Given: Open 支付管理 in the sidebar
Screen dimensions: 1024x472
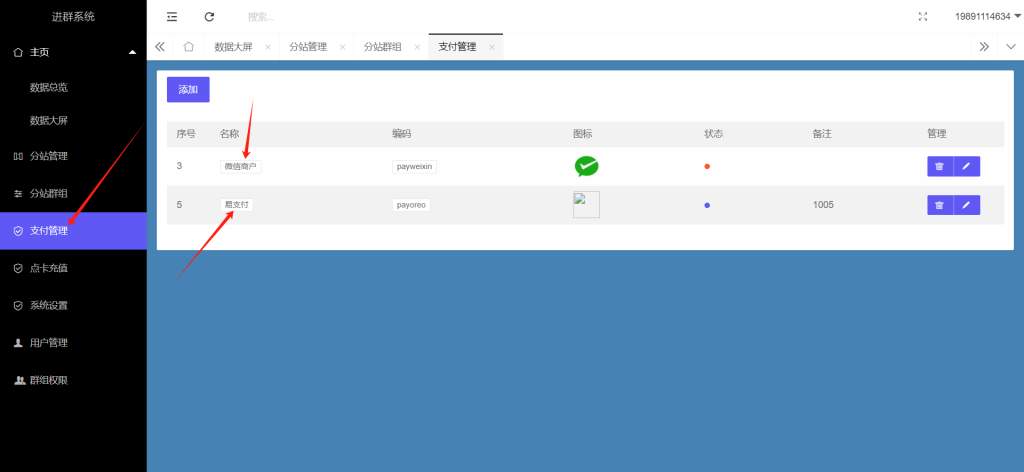Looking at the screenshot, I should click(x=73, y=230).
